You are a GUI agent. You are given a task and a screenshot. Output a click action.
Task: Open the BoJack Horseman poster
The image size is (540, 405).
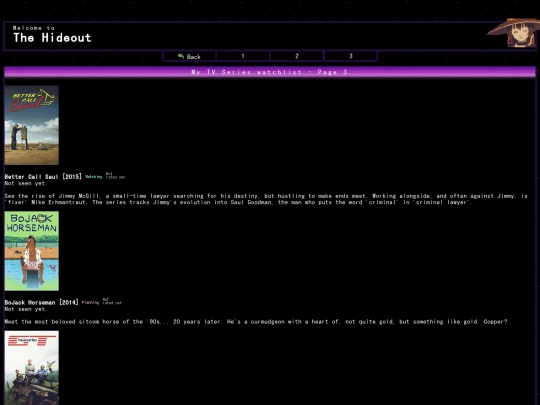[32, 251]
